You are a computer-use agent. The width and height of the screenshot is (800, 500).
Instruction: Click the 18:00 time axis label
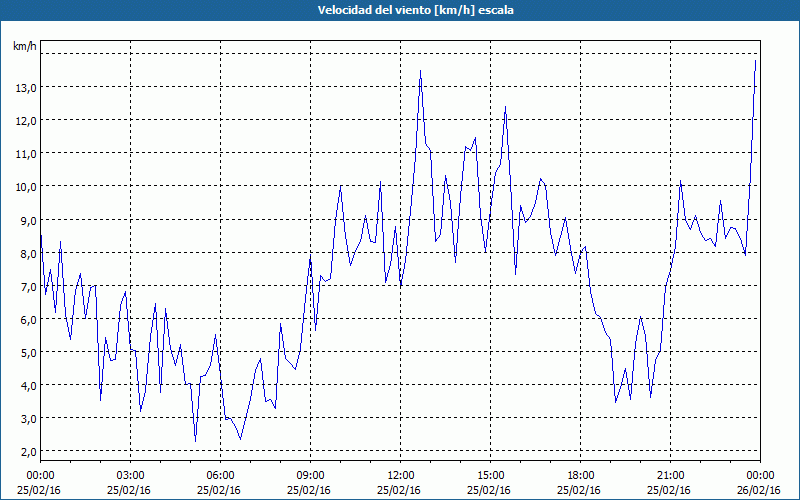click(580, 476)
